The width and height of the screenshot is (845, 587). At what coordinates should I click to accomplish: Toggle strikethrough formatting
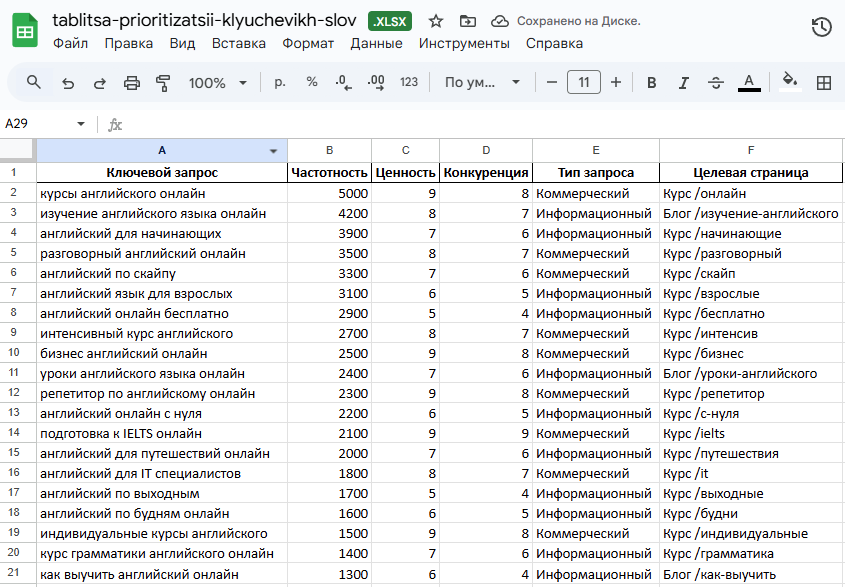point(716,83)
